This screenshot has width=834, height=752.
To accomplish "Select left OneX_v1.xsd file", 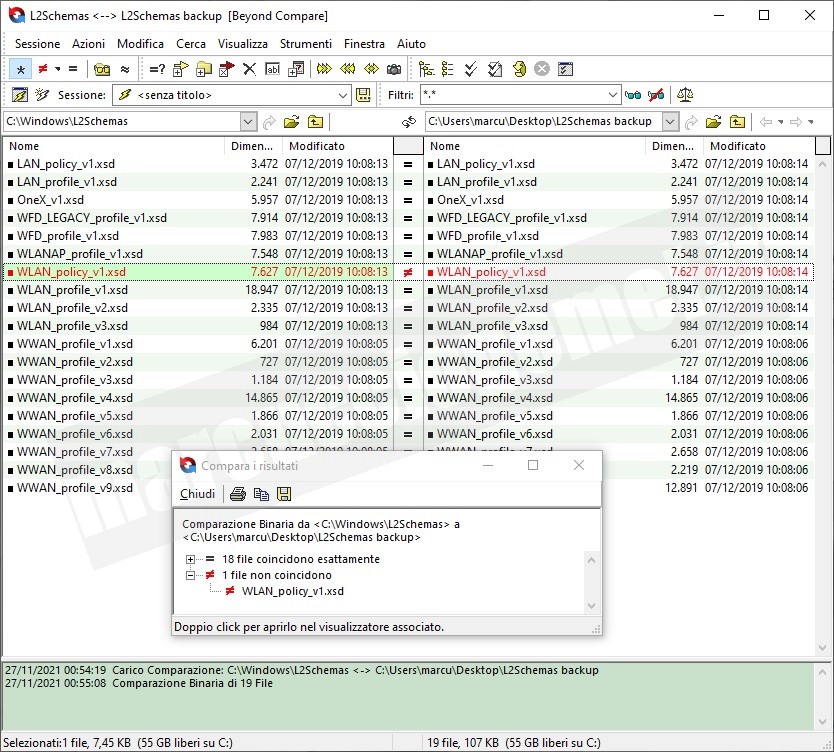I will pyautogui.click(x=51, y=200).
